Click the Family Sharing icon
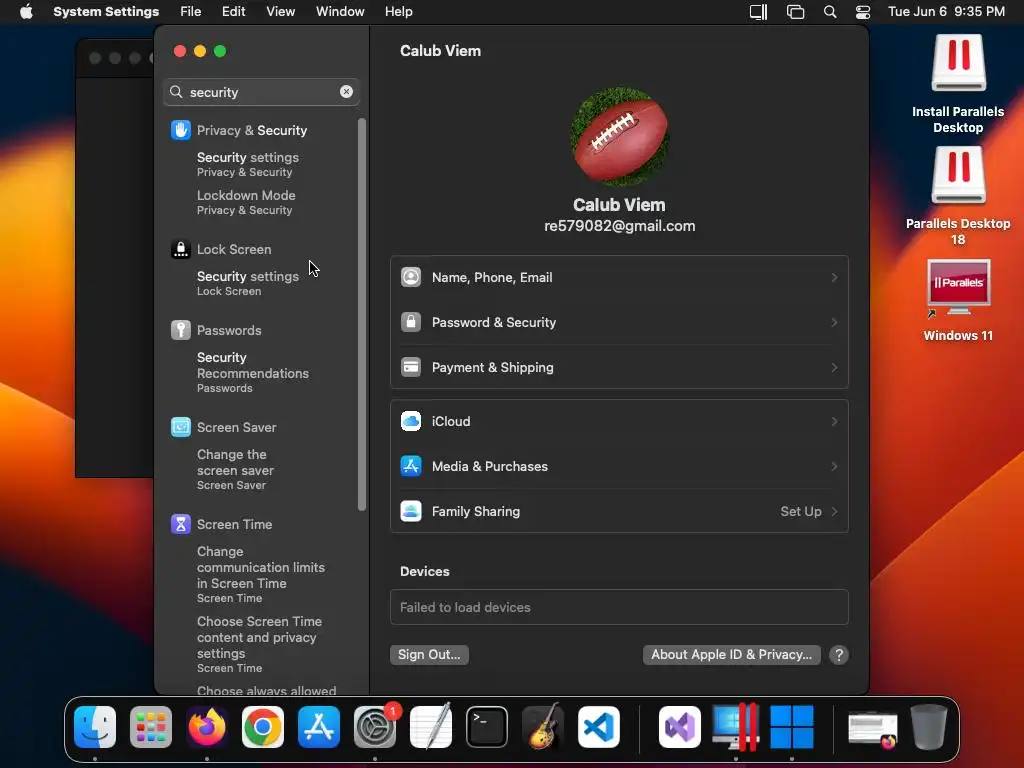This screenshot has height=768, width=1024. 411,511
